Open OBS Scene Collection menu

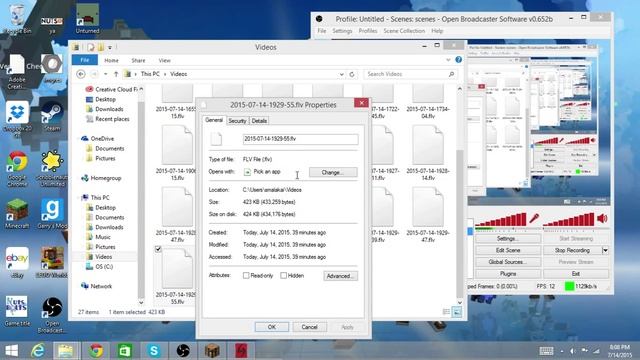pyautogui.click(x=404, y=31)
